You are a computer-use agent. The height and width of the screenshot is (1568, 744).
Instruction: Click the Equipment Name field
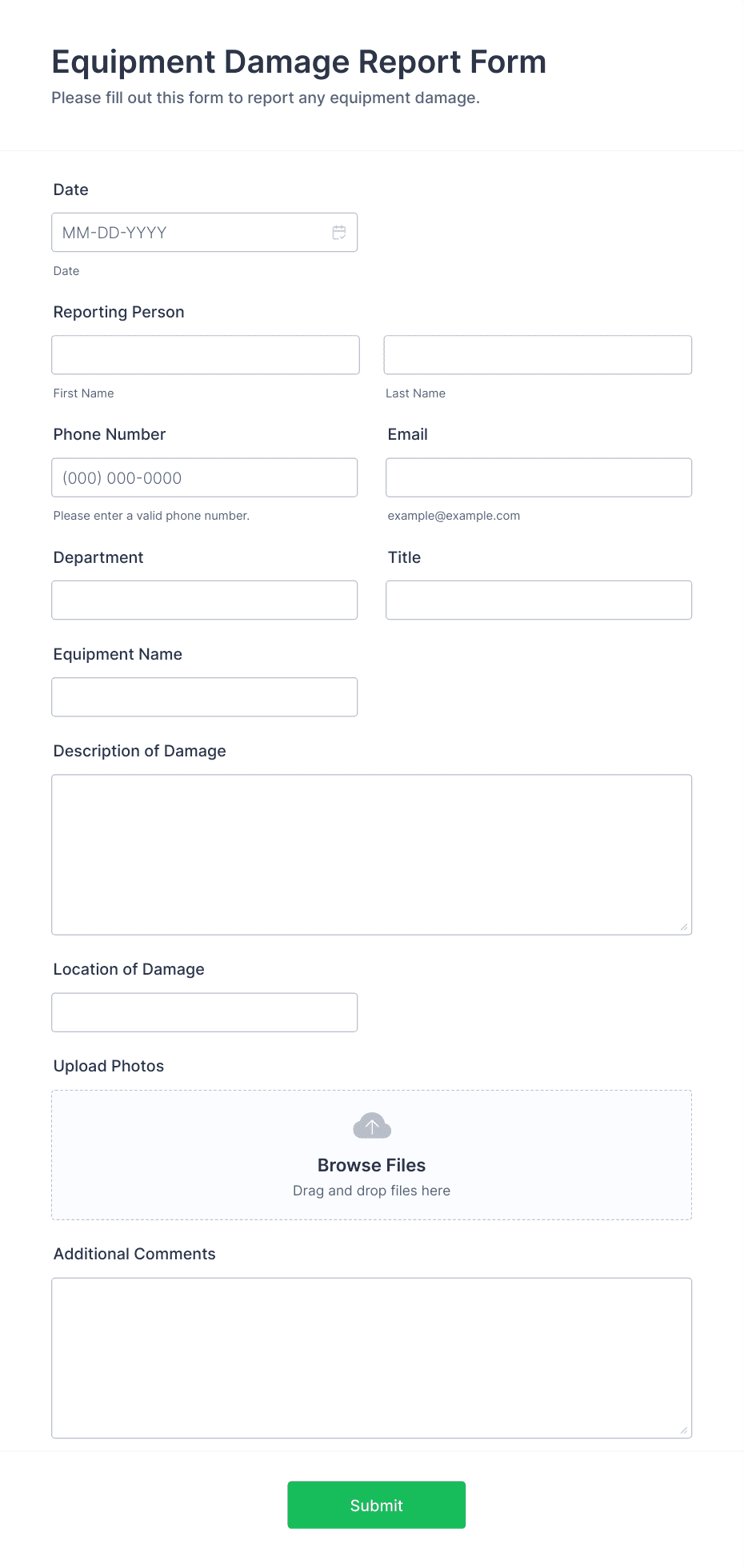(x=204, y=697)
